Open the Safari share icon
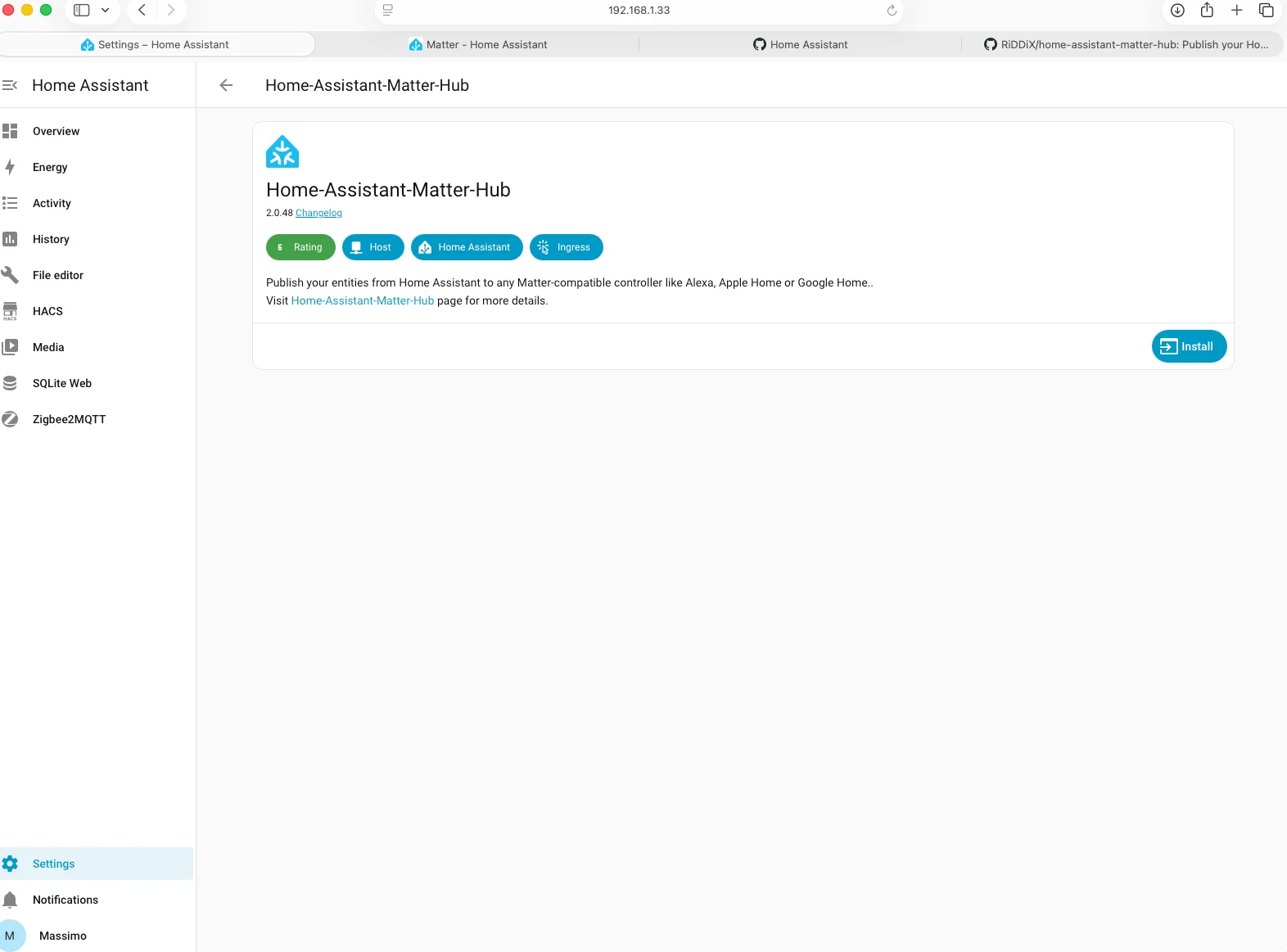 coord(1207,11)
